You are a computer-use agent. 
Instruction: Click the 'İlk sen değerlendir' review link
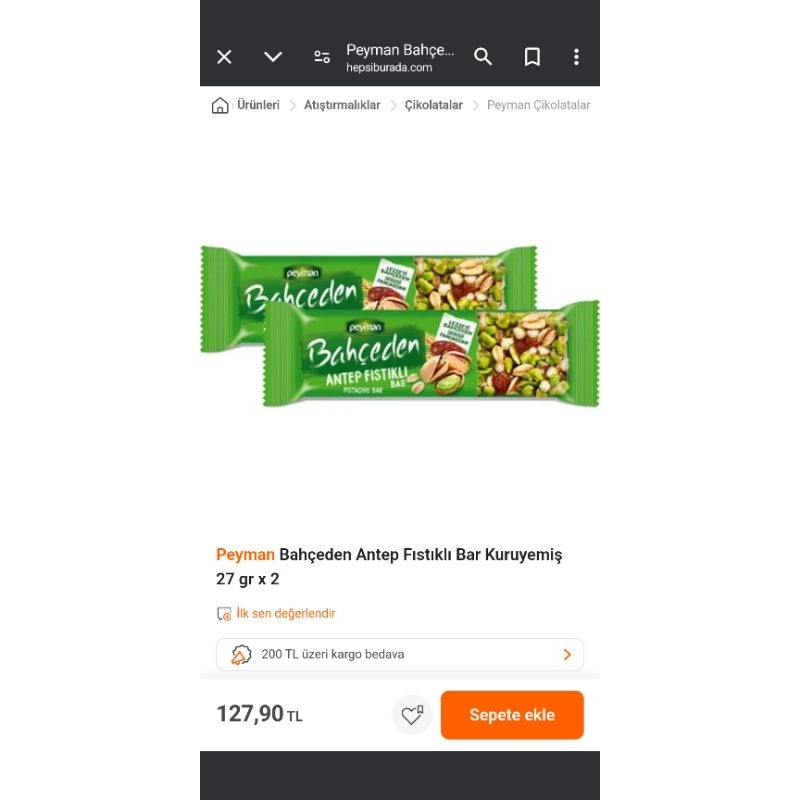(x=287, y=613)
